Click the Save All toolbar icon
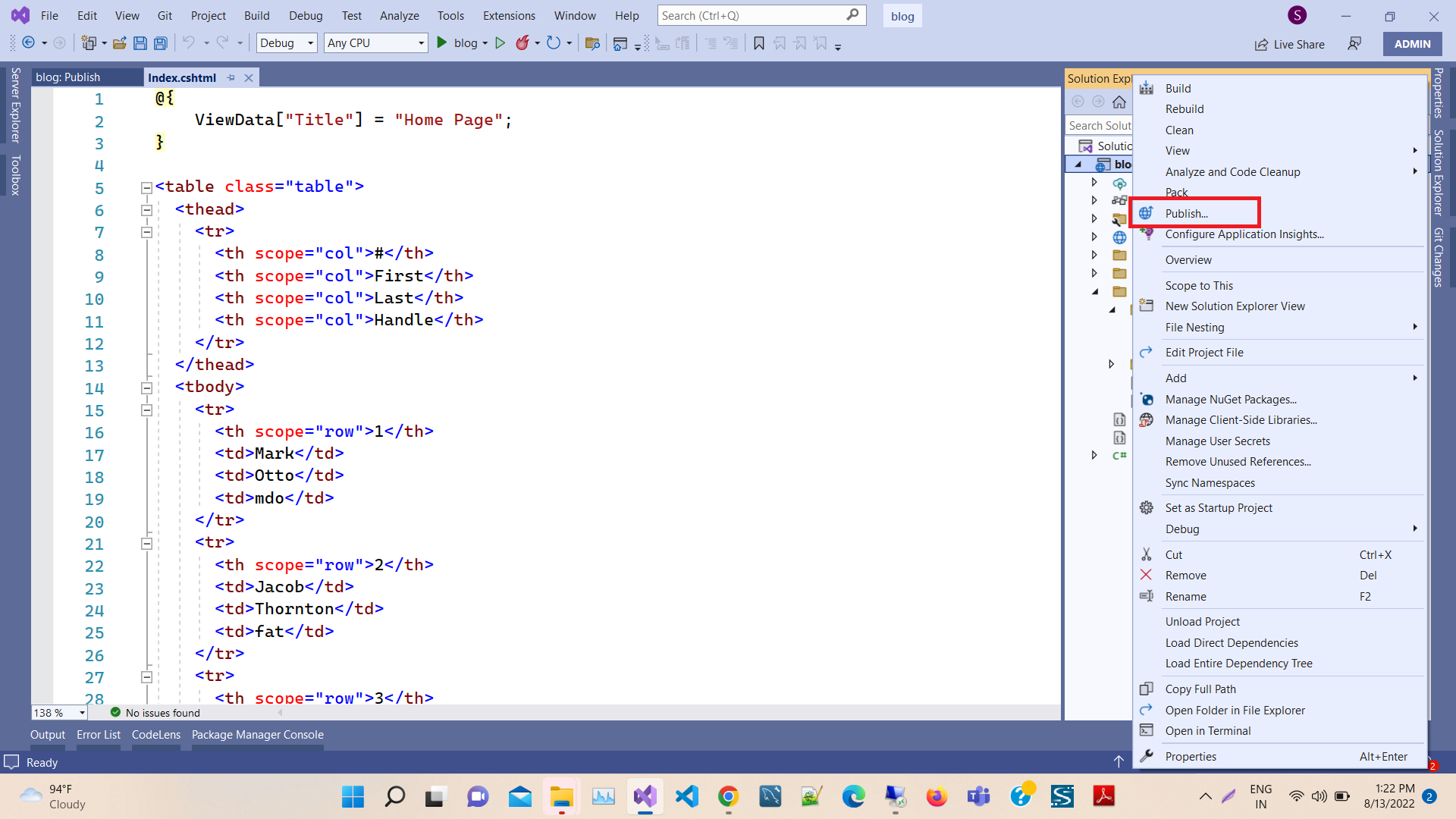 tap(160, 43)
